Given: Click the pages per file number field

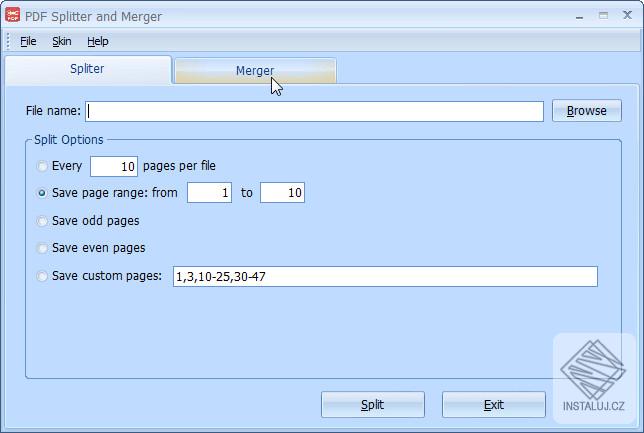Looking at the screenshot, I should pos(114,166).
